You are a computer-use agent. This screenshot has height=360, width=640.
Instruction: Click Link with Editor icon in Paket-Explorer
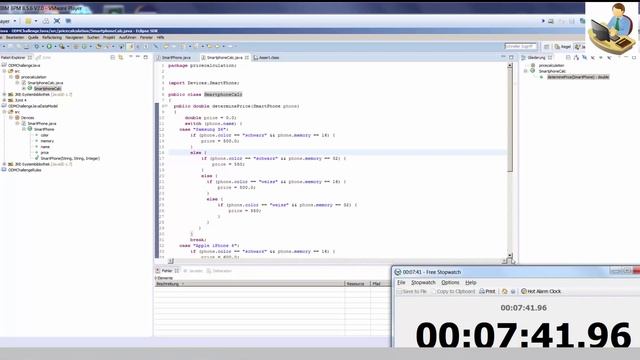[121, 58]
